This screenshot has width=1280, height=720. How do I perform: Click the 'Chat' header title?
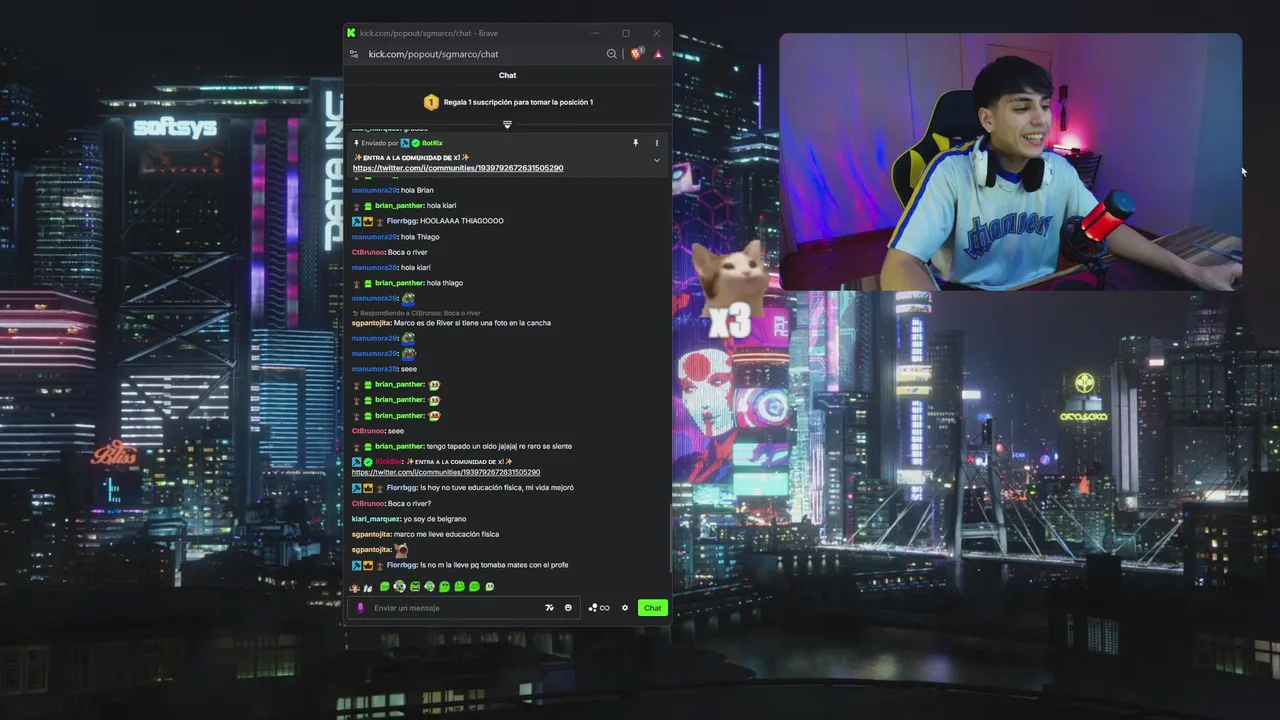(508, 75)
